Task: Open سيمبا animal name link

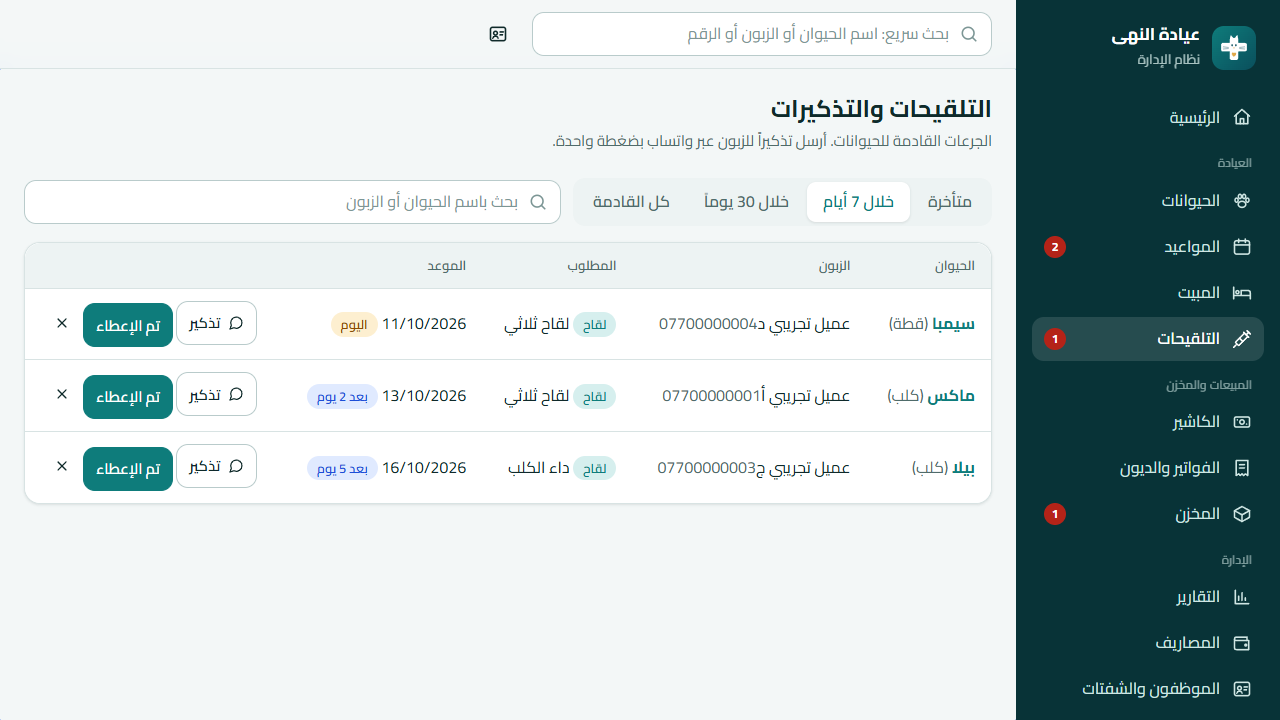Action: tap(953, 324)
